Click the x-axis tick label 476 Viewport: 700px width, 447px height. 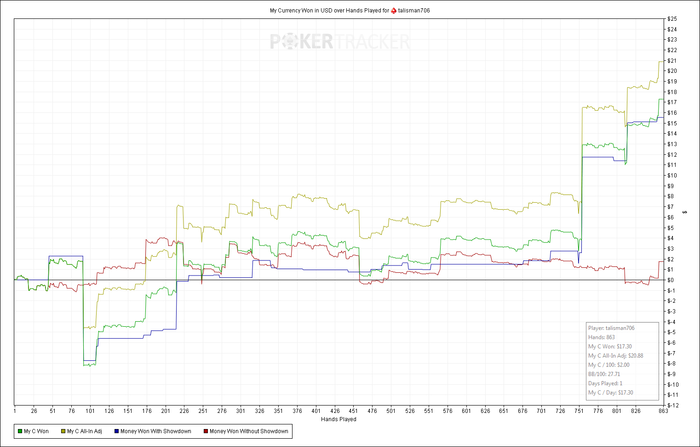pos(372,411)
